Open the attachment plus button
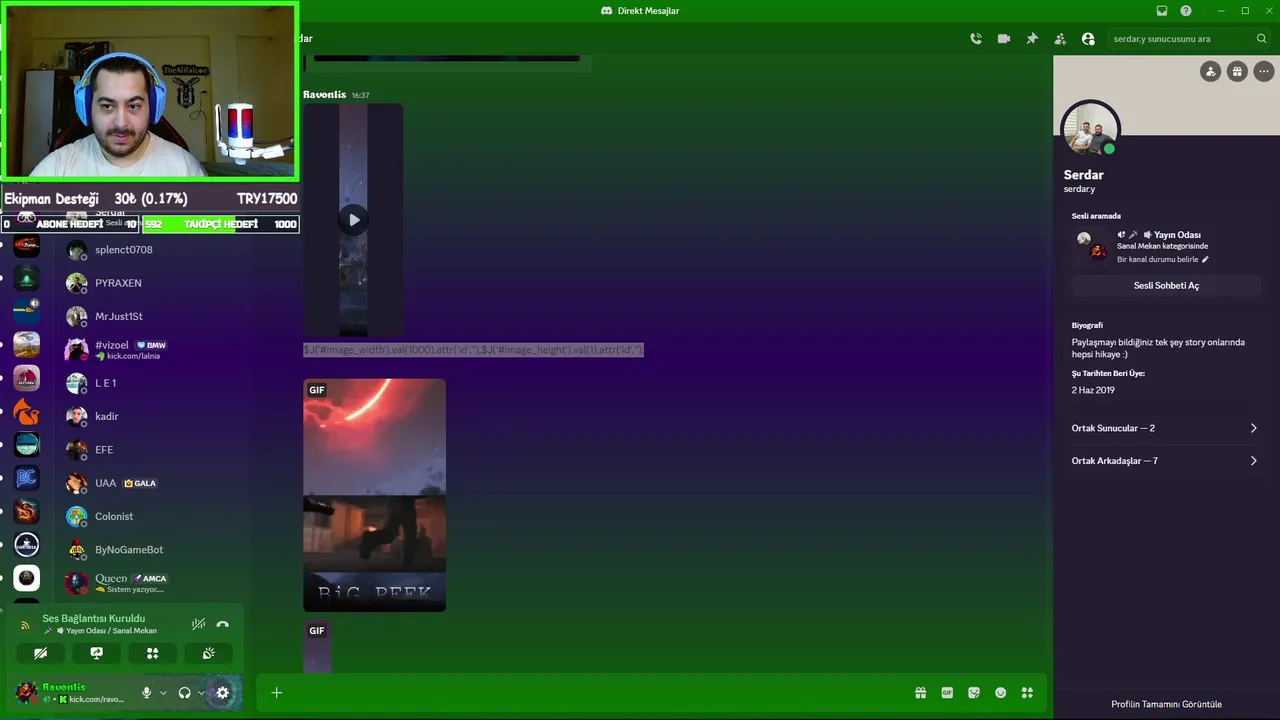This screenshot has width=1280, height=720. [277, 693]
